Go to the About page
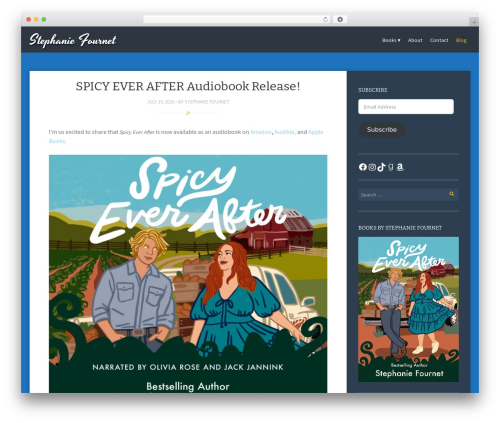This screenshot has height=423, width=500. click(415, 40)
